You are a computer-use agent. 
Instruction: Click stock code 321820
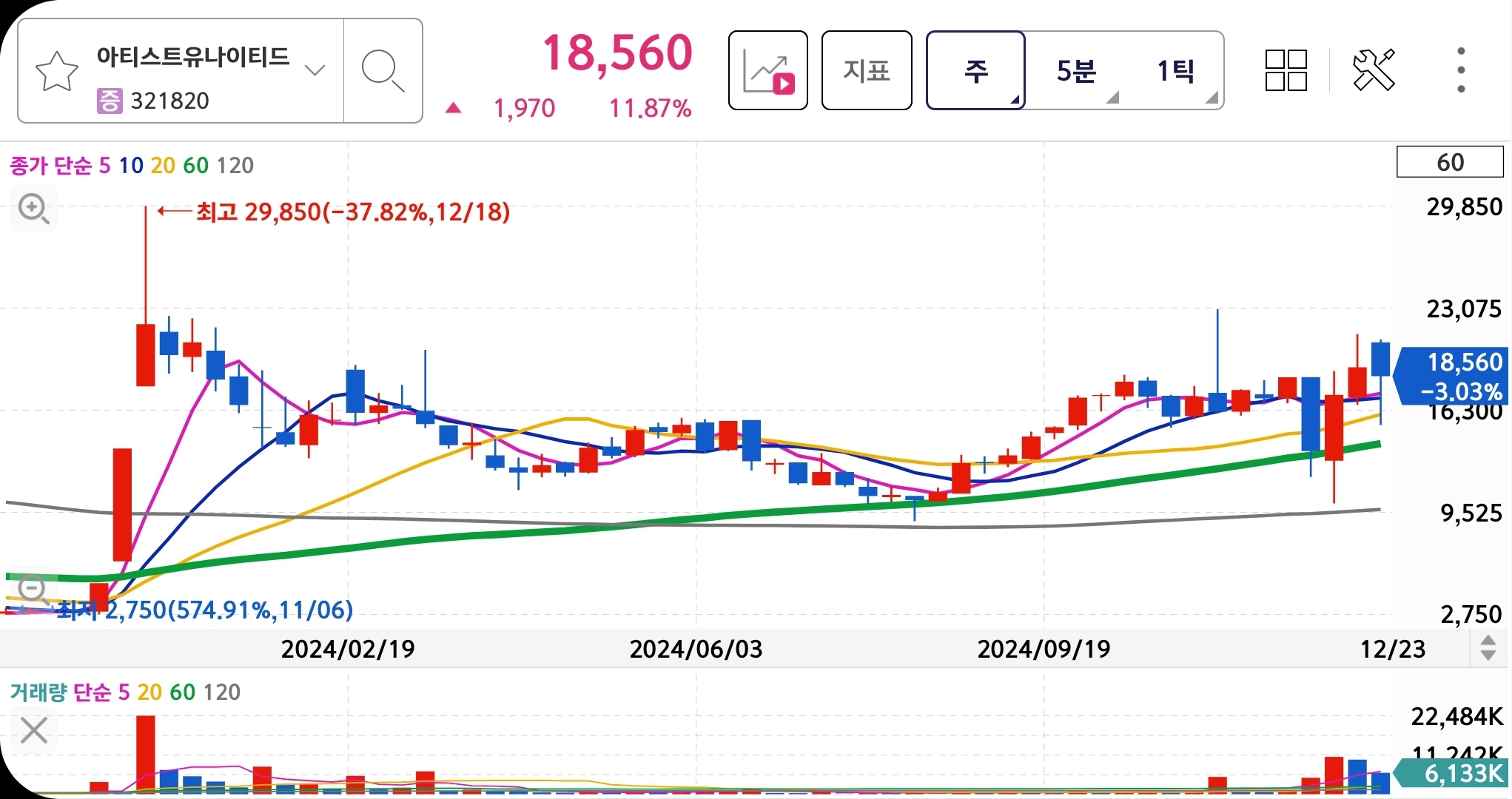(x=169, y=100)
